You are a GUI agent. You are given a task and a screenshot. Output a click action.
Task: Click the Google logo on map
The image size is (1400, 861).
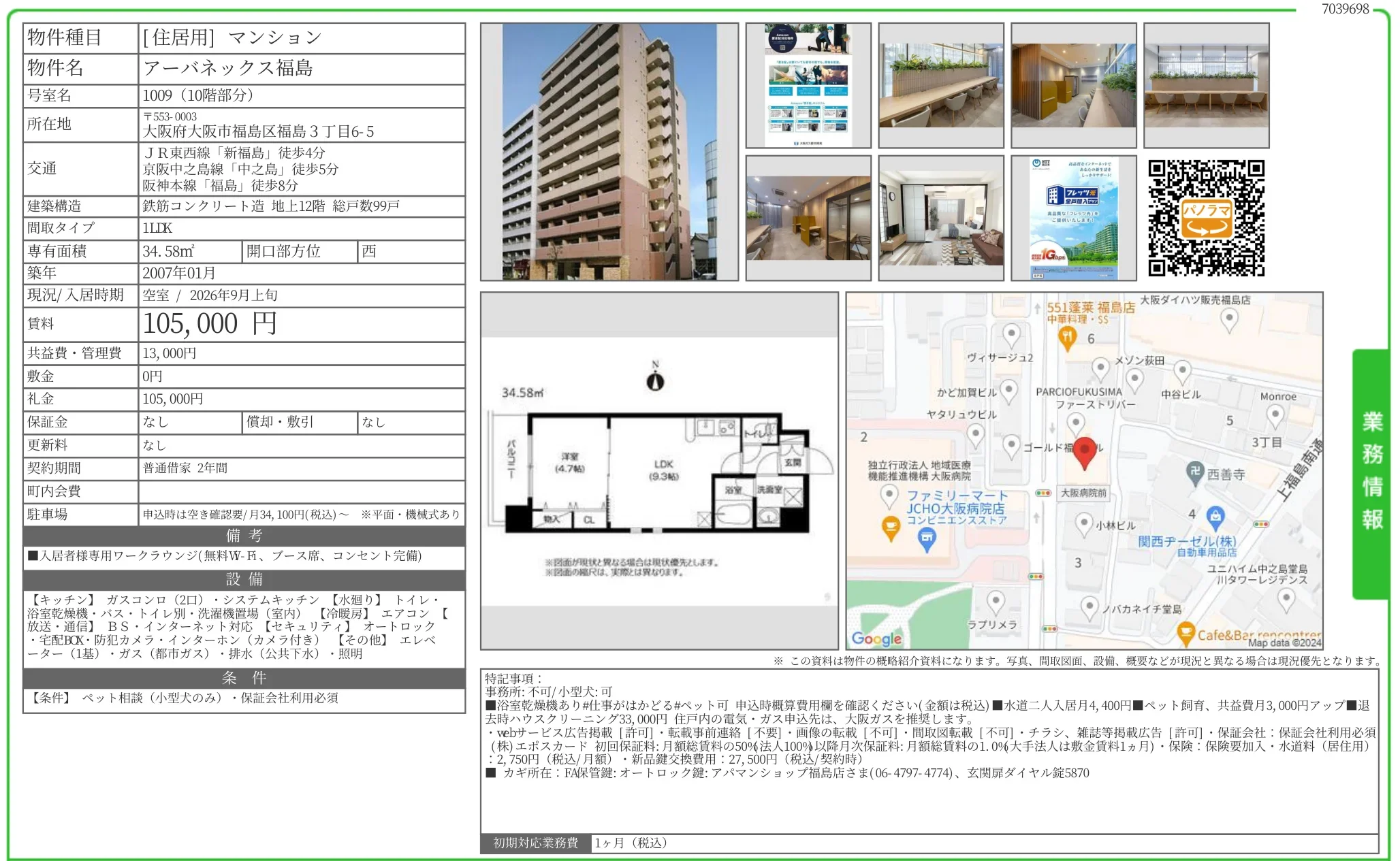(877, 638)
